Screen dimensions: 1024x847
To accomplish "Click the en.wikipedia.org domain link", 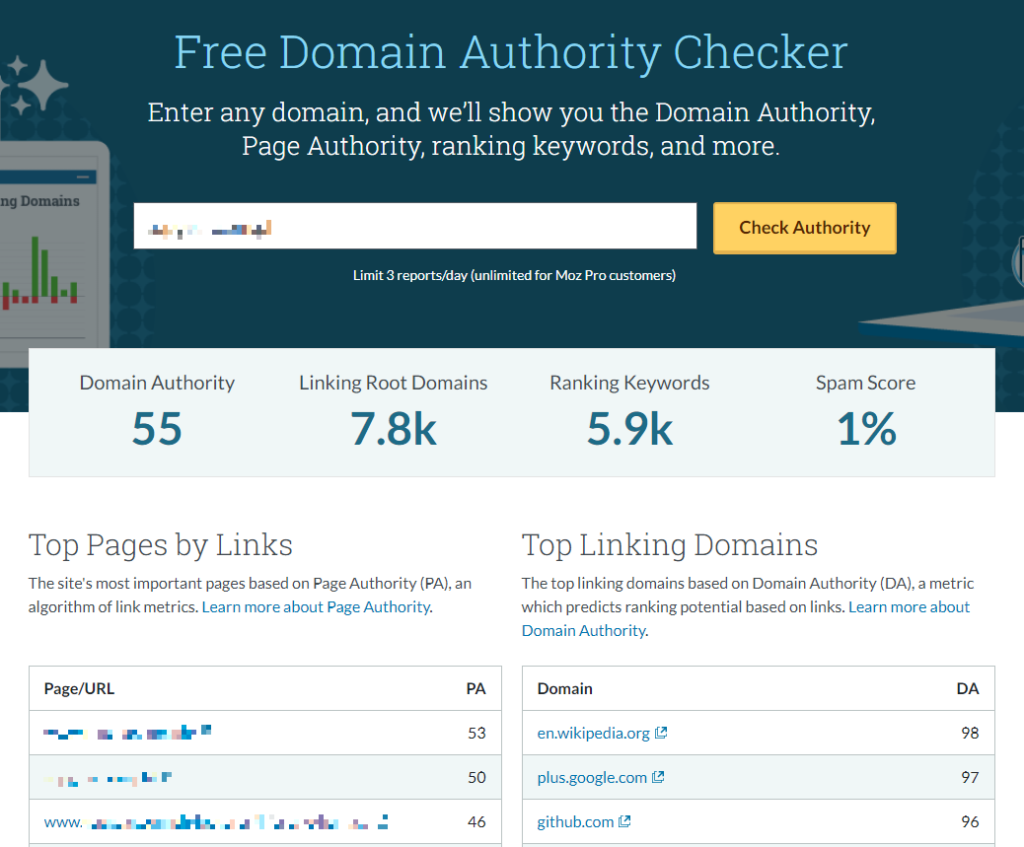I will point(592,733).
